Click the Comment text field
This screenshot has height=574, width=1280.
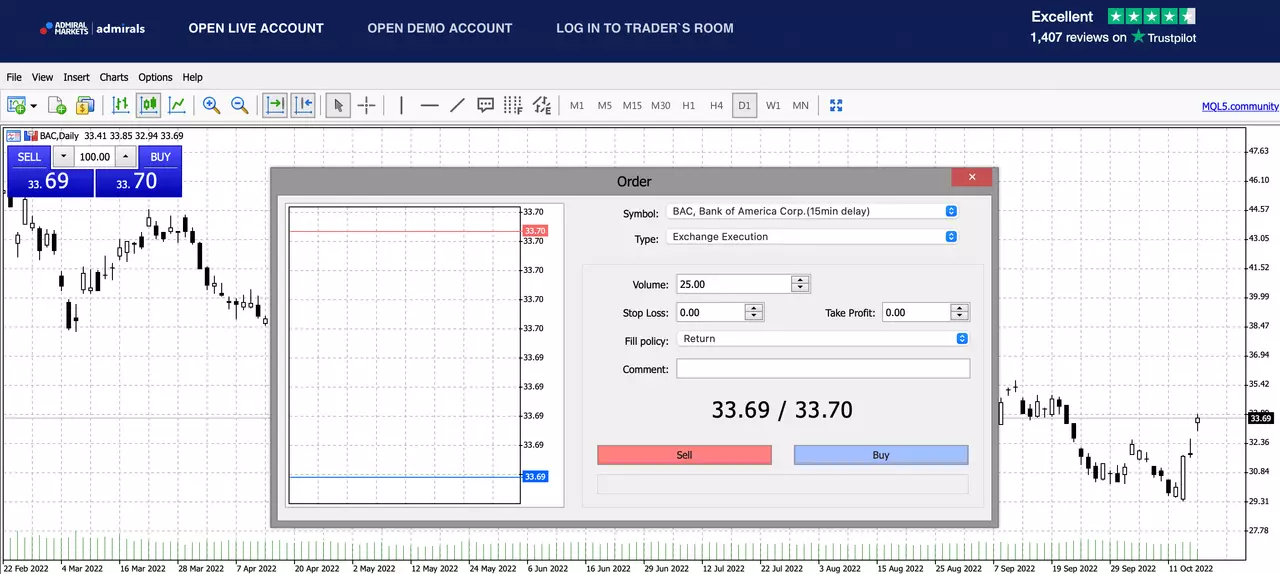(x=823, y=369)
